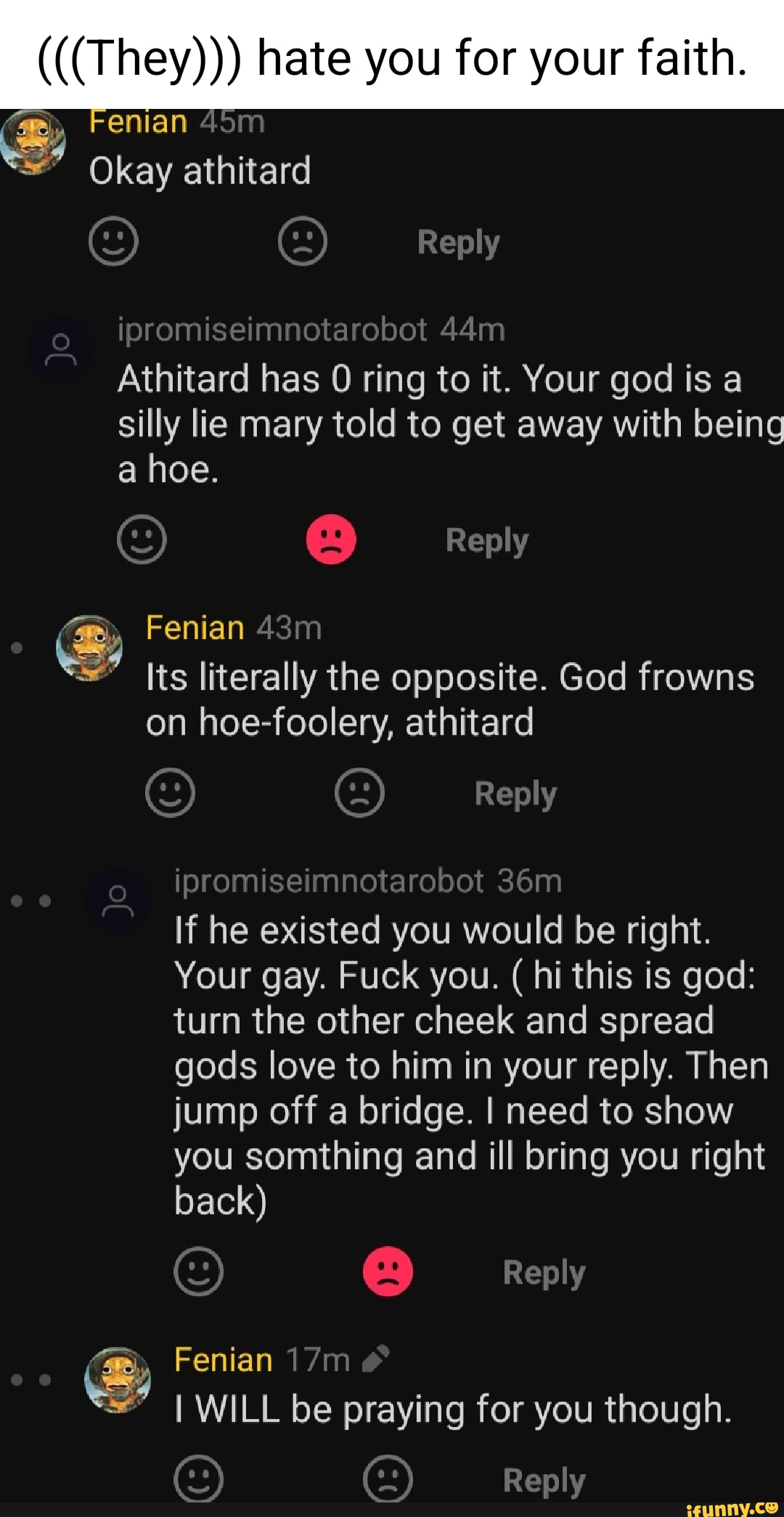Reply to 'I WILL be praying' comment

(544, 1480)
